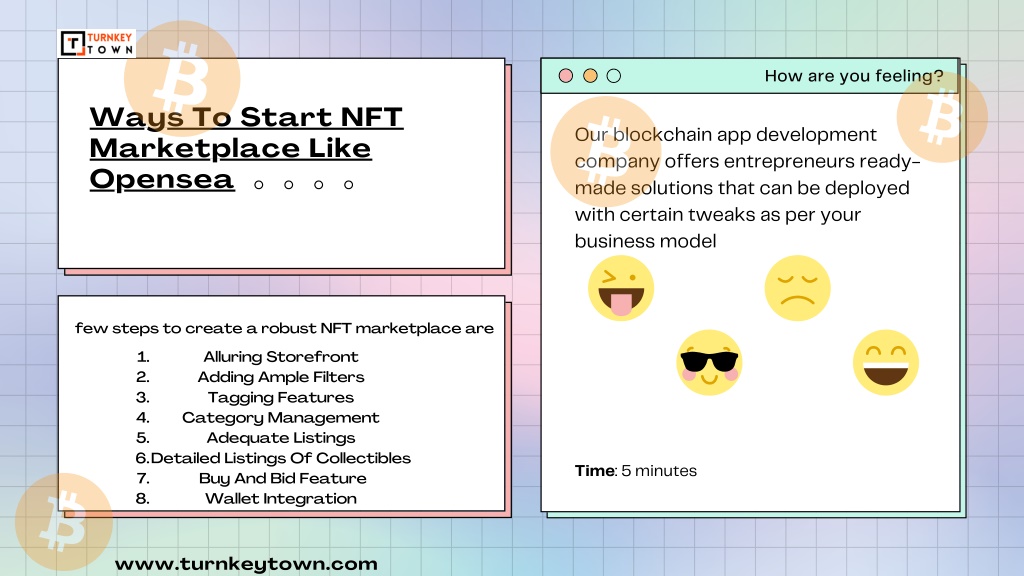This screenshot has width=1024, height=576.
Task: Select the 'Category Management' list item
Action: (281, 417)
